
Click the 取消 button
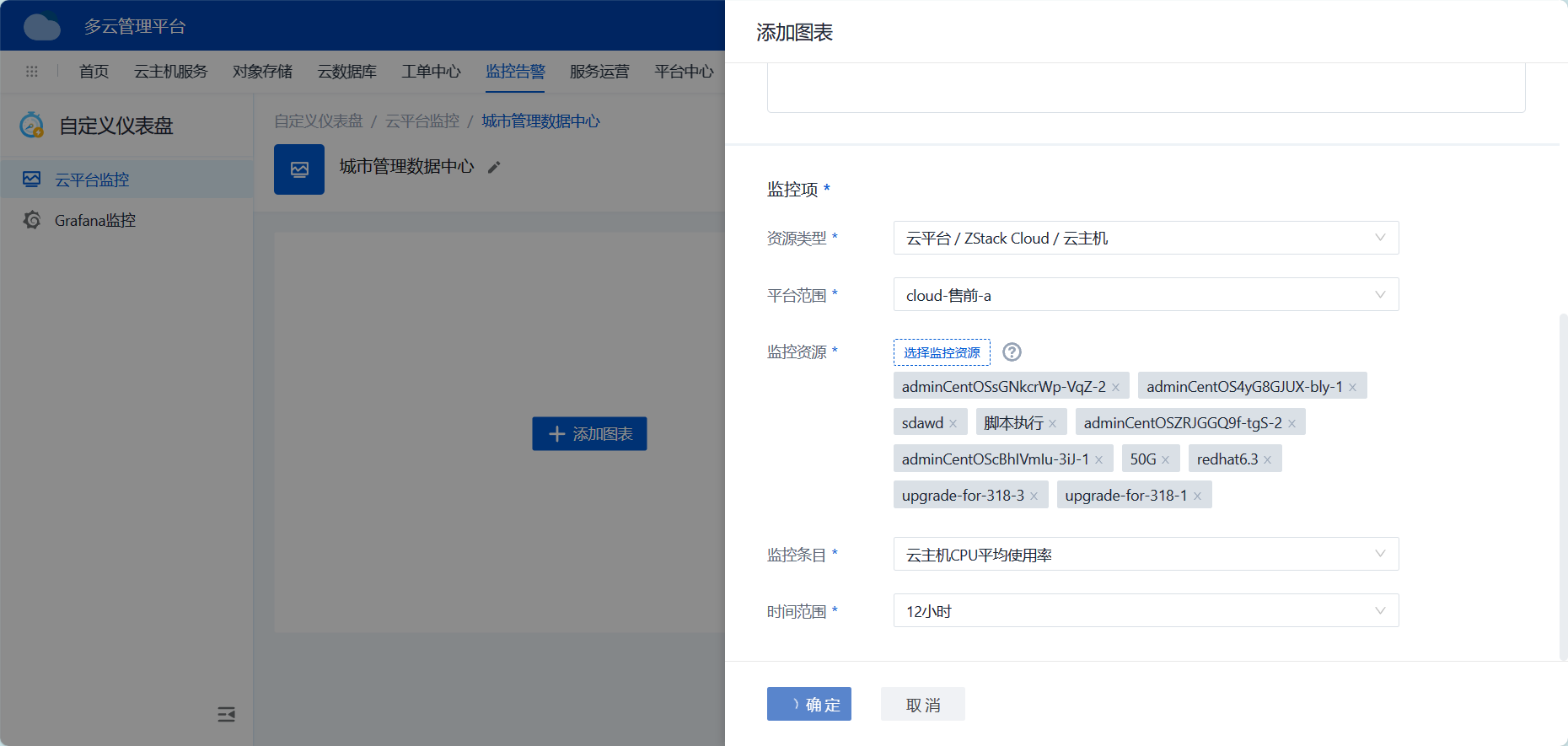point(922,704)
